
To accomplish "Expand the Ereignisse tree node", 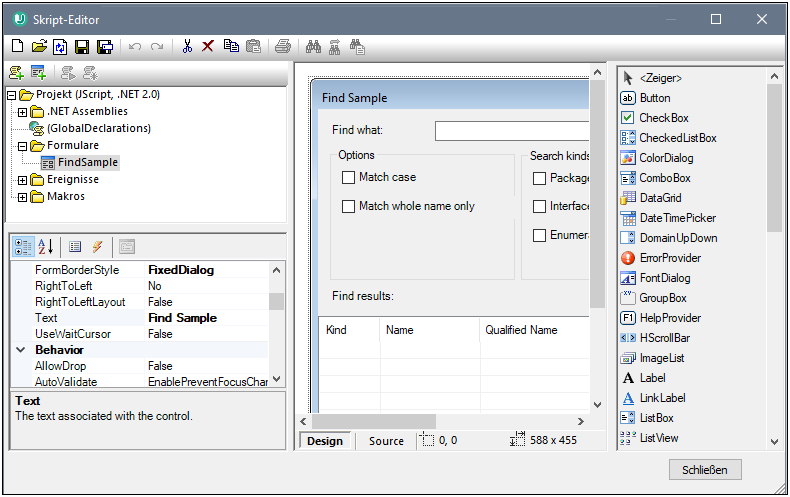I will pos(23,180).
